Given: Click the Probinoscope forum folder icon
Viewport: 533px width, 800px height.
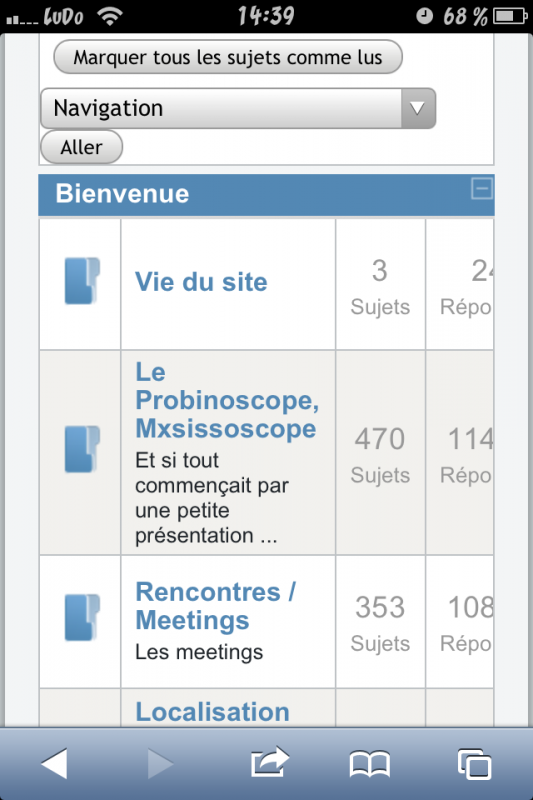Looking at the screenshot, I should 82,449.
